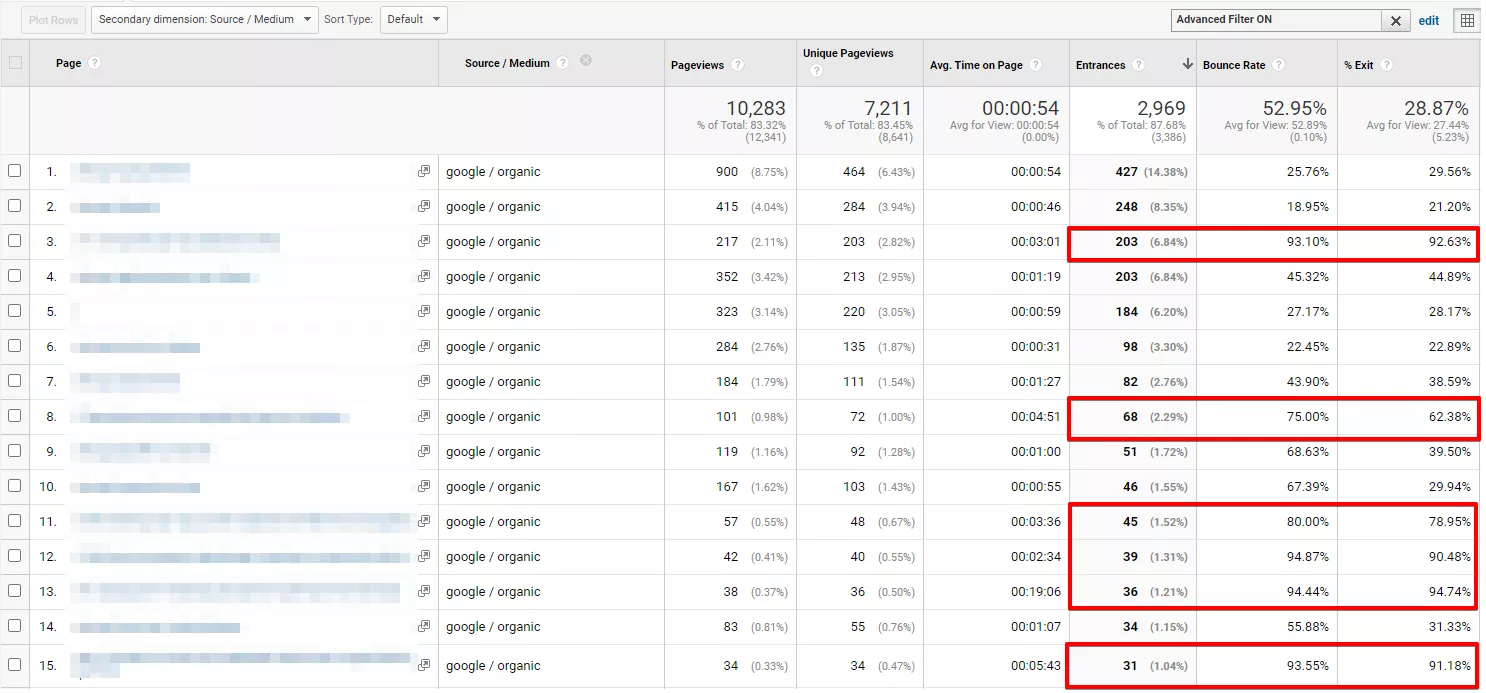
Task: Open row 1 page in new window icon
Action: click(424, 171)
